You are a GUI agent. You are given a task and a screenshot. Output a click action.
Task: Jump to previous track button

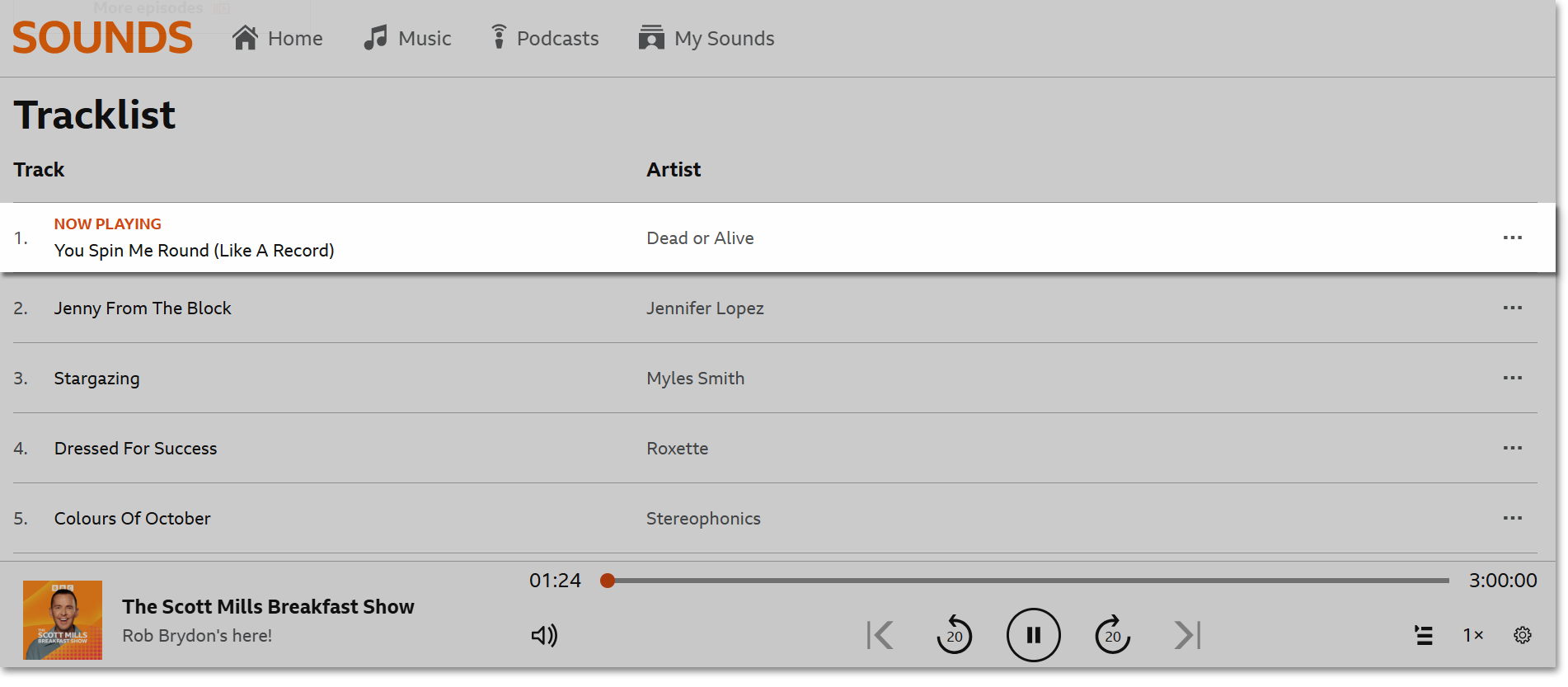pyautogui.click(x=880, y=635)
